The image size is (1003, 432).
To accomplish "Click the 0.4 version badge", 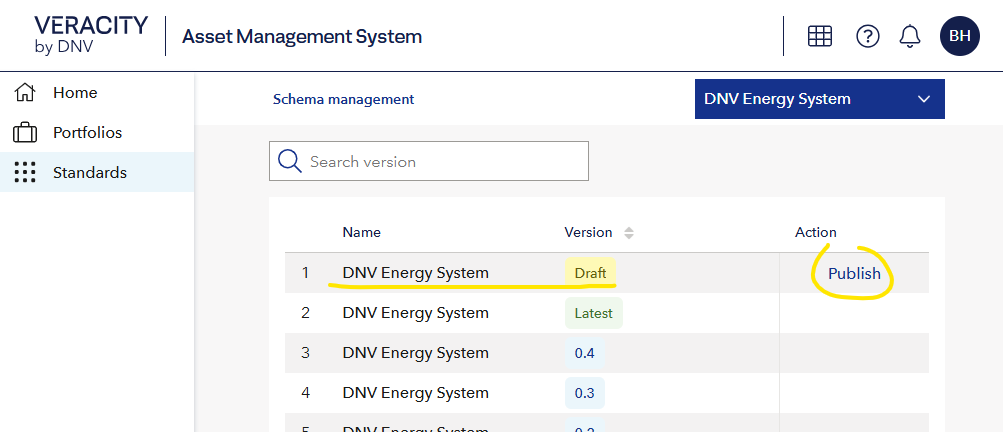I will click(585, 353).
